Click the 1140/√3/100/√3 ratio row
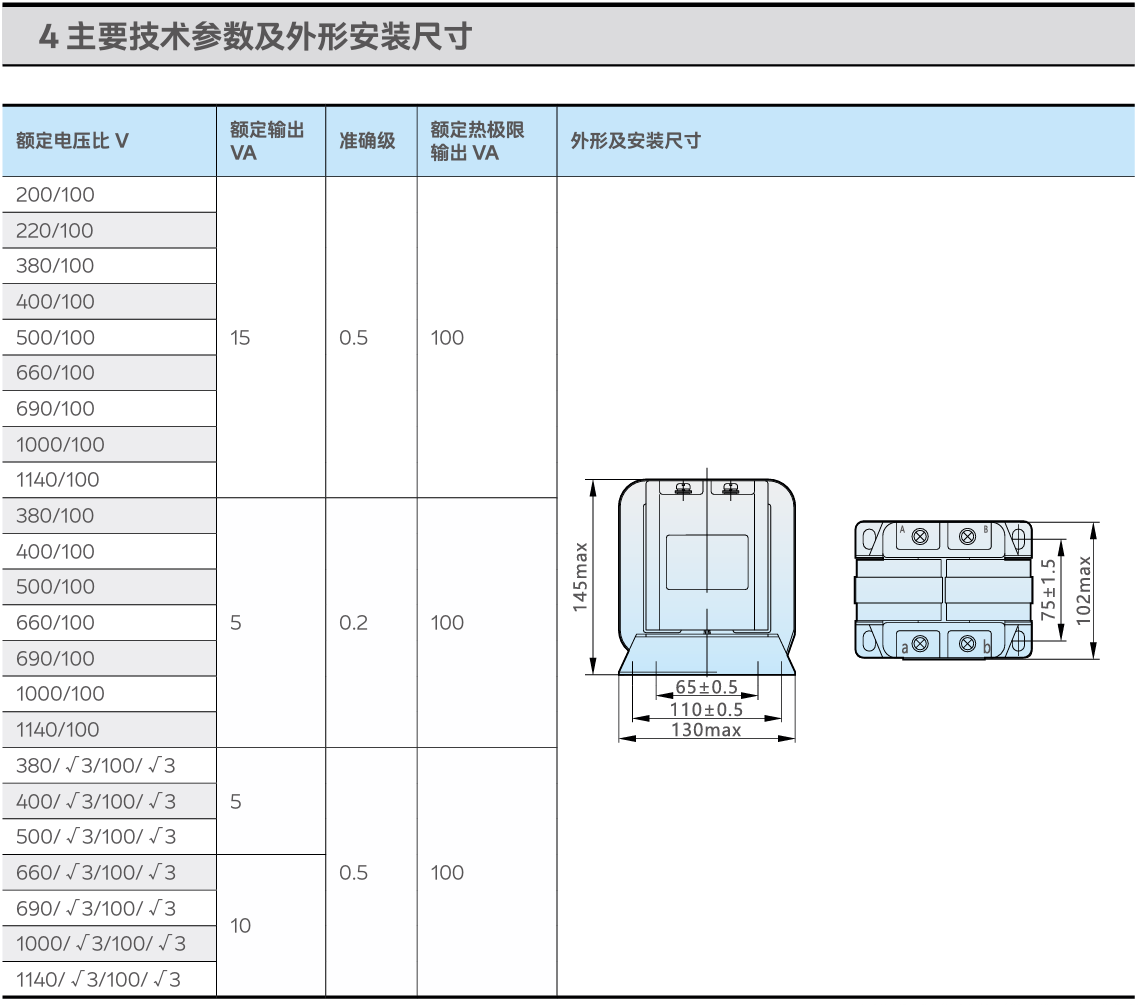The image size is (1143, 1005). (x=109, y=979)
